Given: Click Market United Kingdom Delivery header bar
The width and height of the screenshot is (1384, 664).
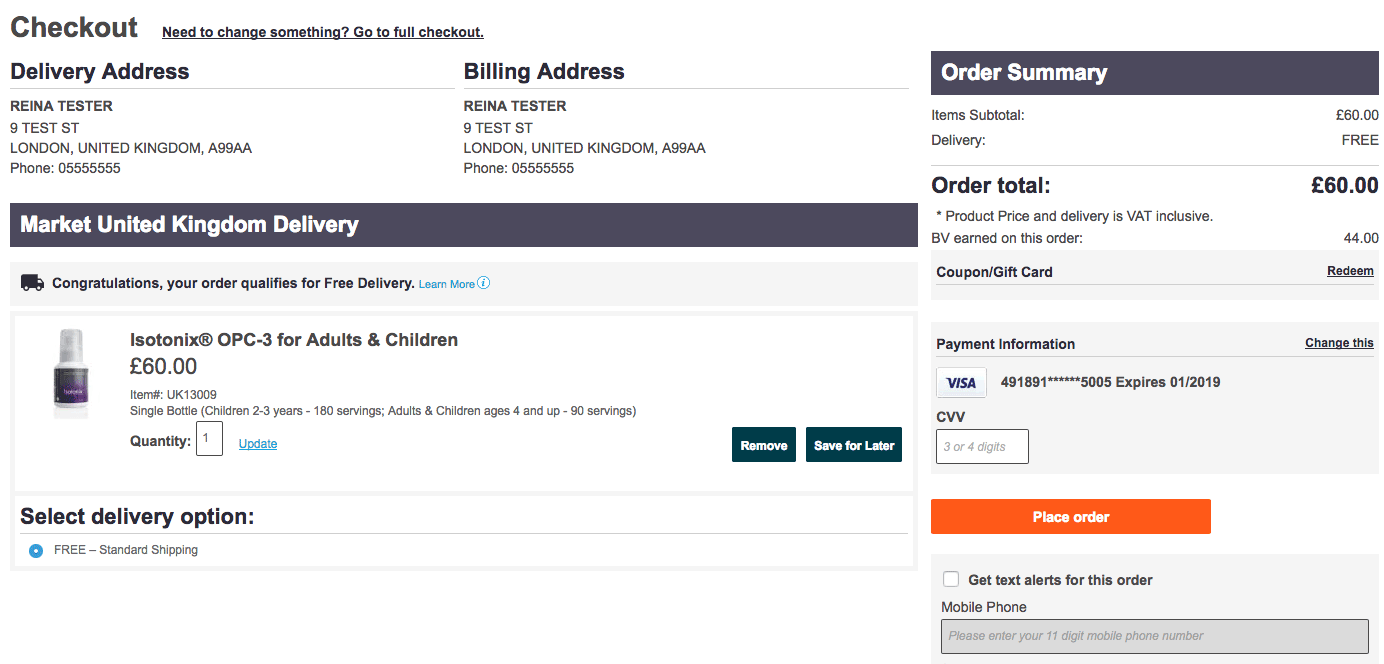Looking at the screenshot, I should coord(189,225).
